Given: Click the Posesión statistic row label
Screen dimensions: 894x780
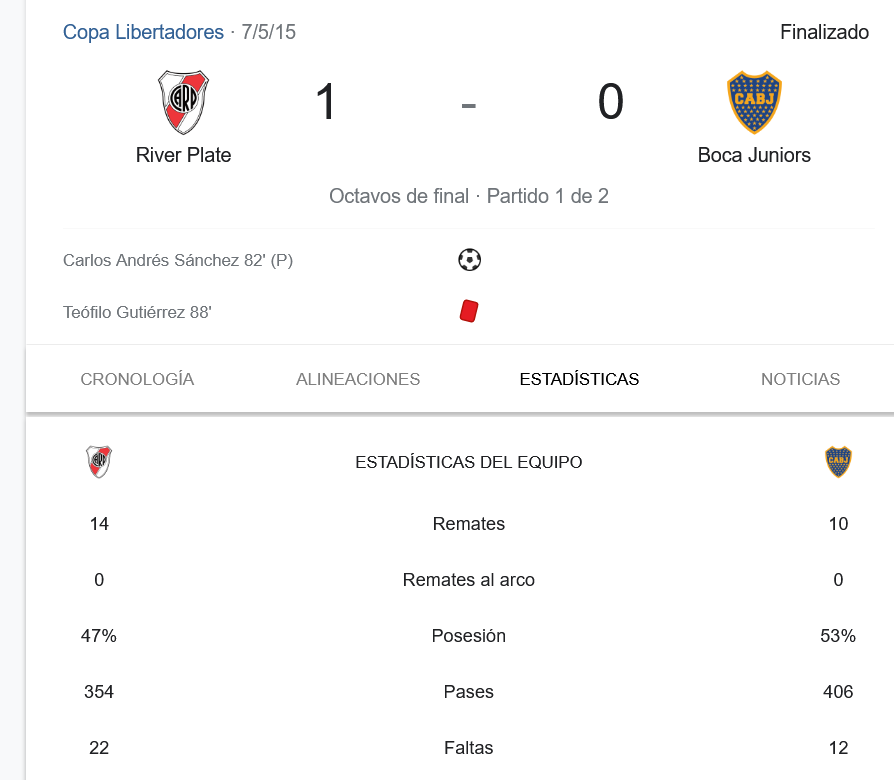Looking at the screenshot, I should pos(469,636).
